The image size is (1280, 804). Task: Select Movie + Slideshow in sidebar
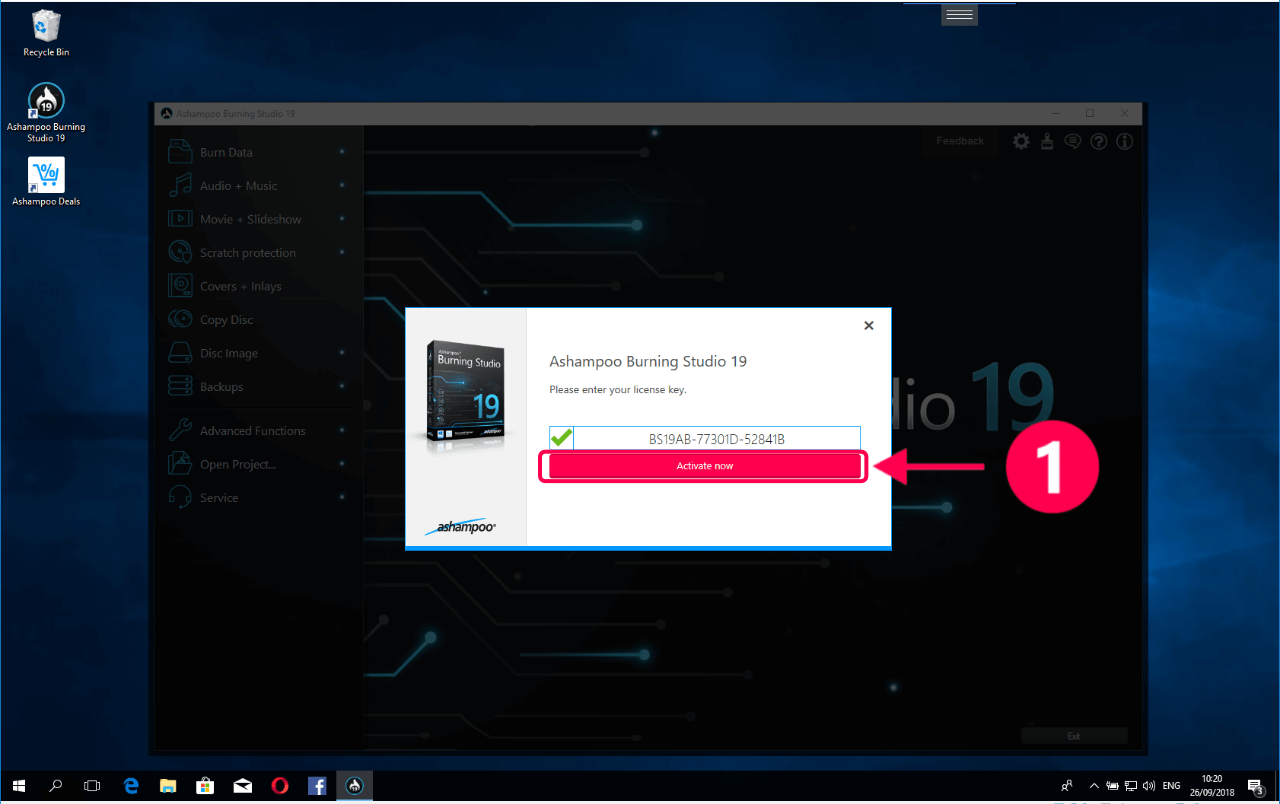[250, 219]
